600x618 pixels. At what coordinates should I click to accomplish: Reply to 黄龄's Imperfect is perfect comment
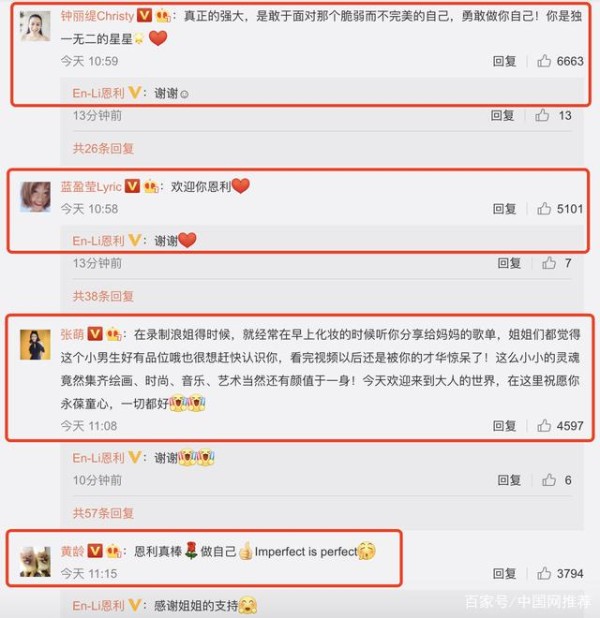click(x=505, y=573)
